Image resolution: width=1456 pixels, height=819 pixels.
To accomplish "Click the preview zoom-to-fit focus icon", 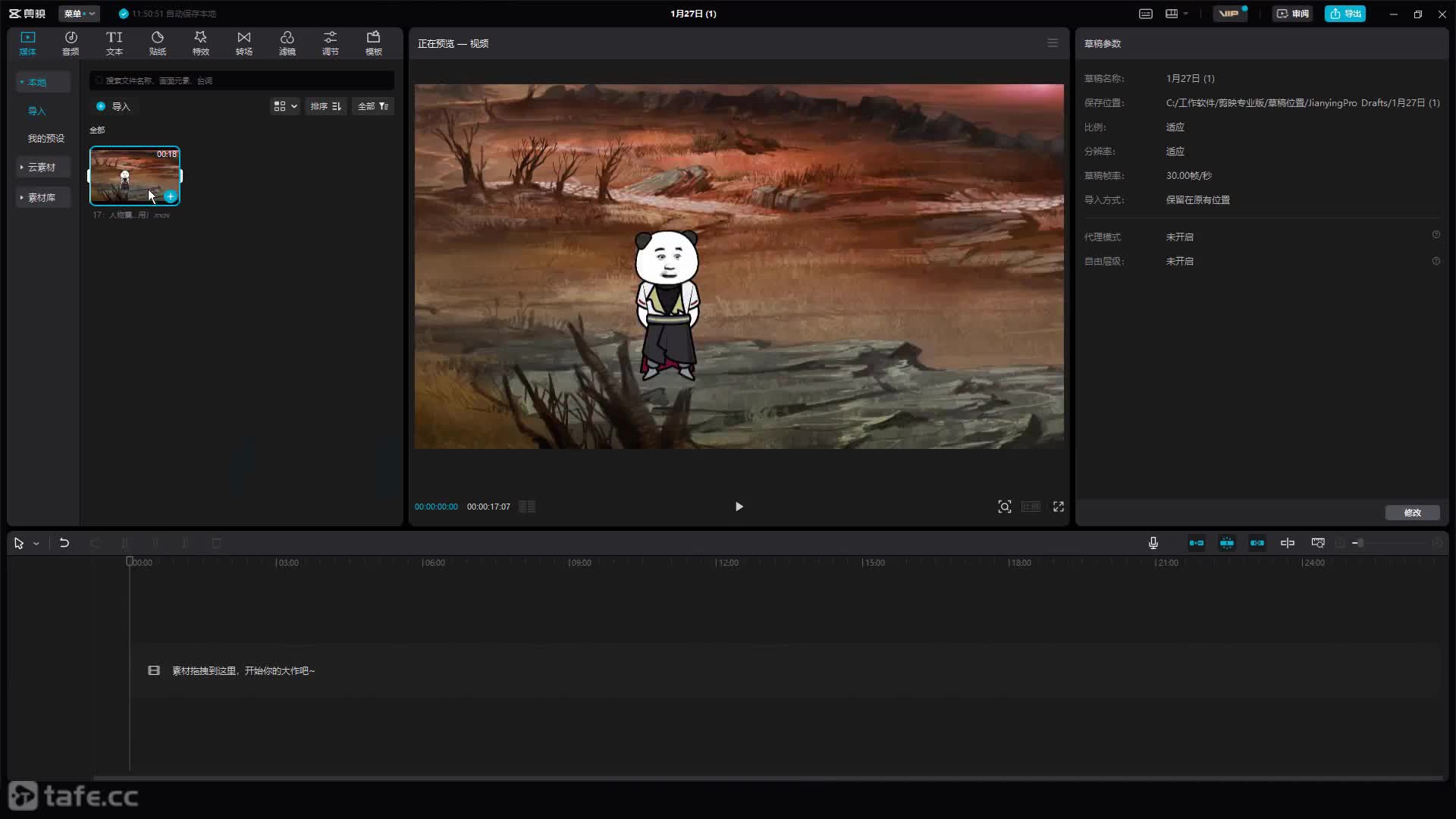I will [x=1005, y=507].
